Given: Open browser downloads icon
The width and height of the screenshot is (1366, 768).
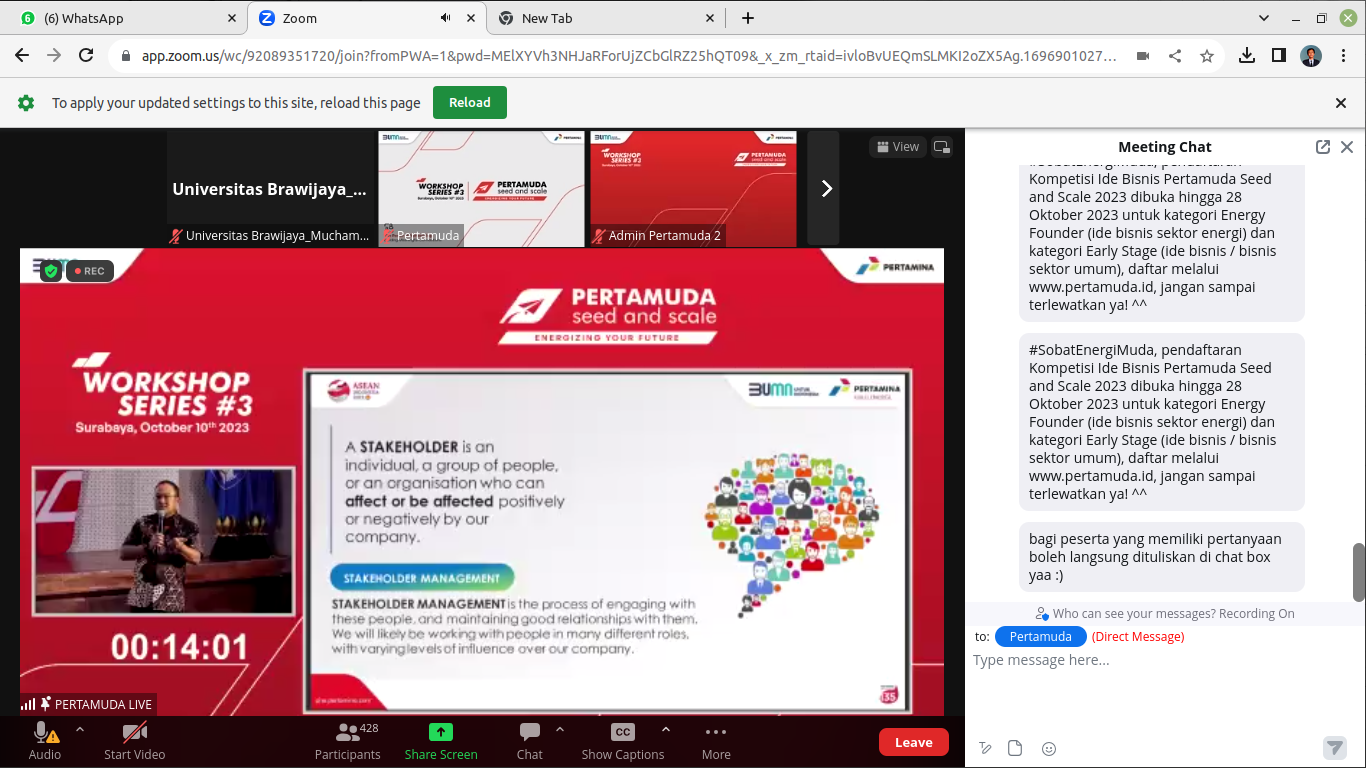Looking at the screenshot, I should (x=1247, y=56).
